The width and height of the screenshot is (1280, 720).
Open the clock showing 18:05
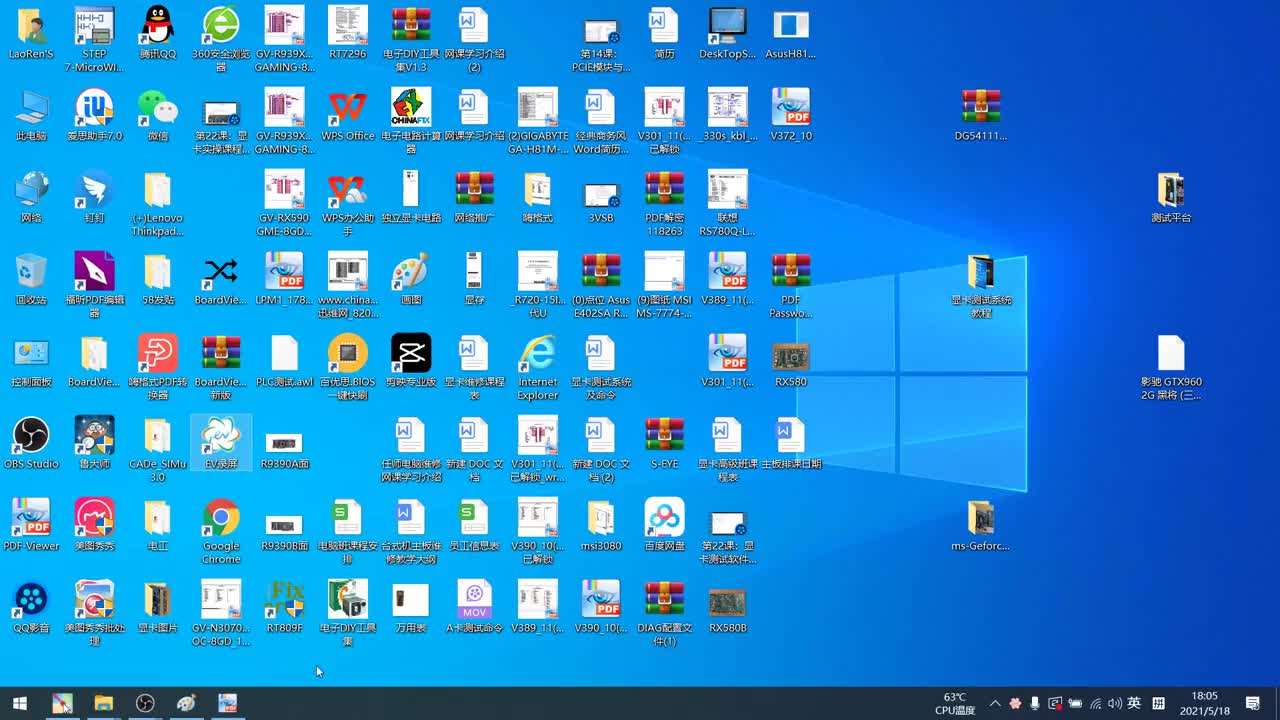coord(1205,703)
